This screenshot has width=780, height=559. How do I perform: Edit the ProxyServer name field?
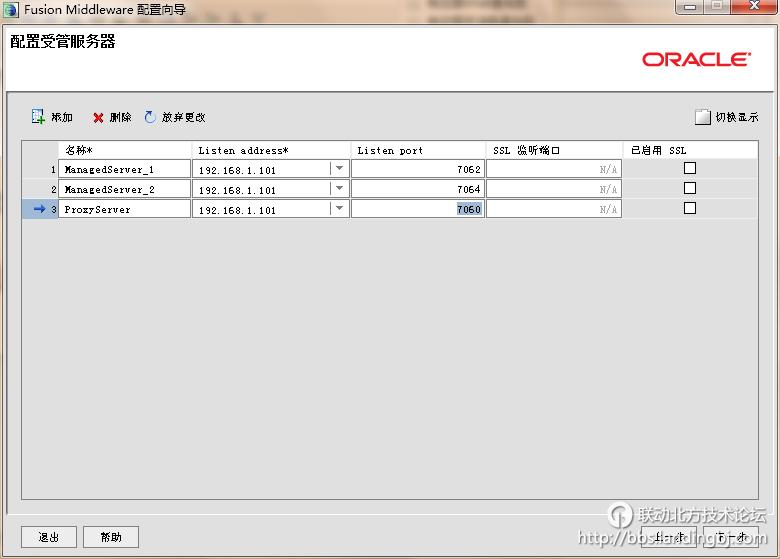pos(124,209)
